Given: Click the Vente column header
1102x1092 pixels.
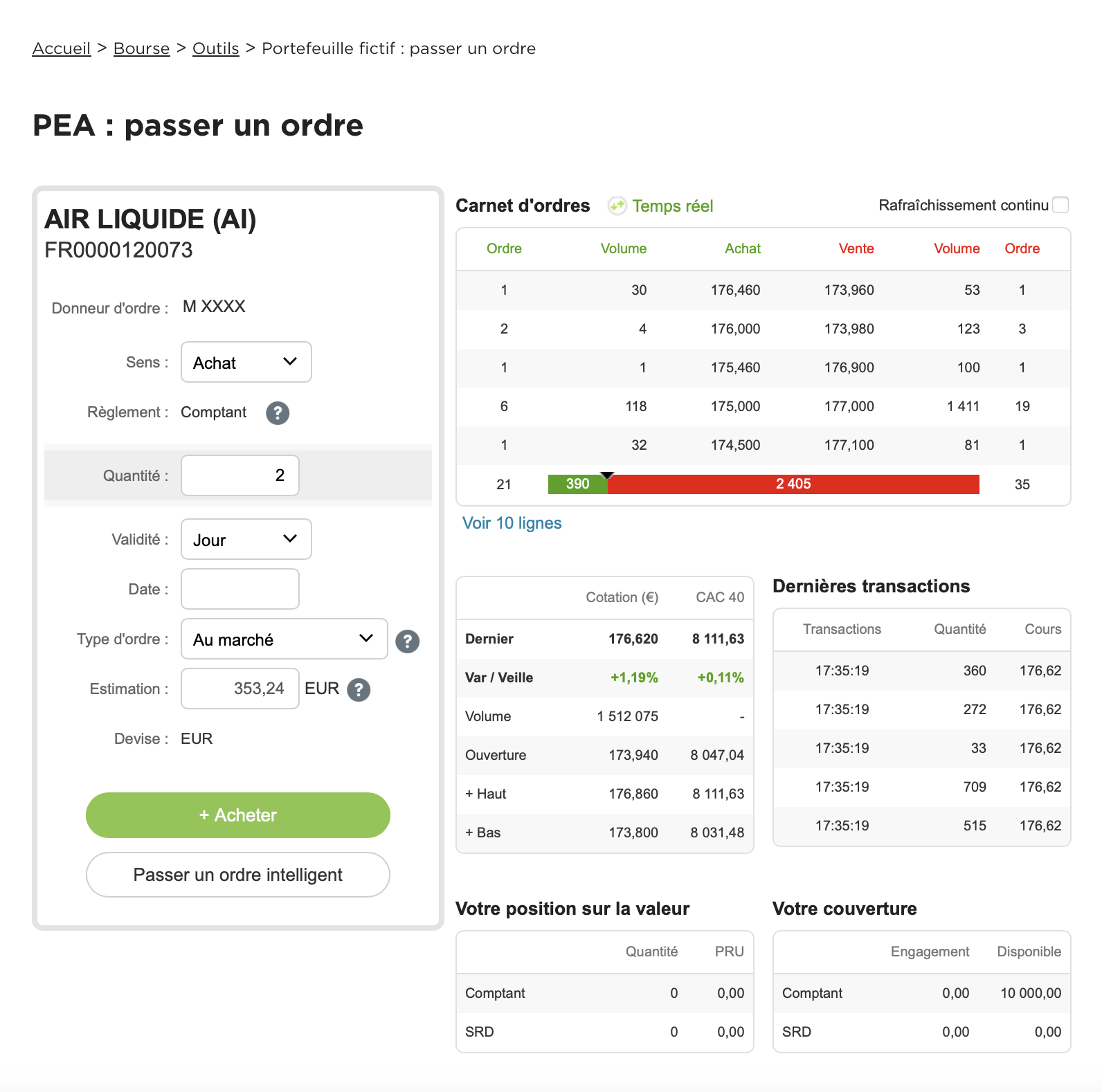Looking at the screenshot, I should [856, 248].
